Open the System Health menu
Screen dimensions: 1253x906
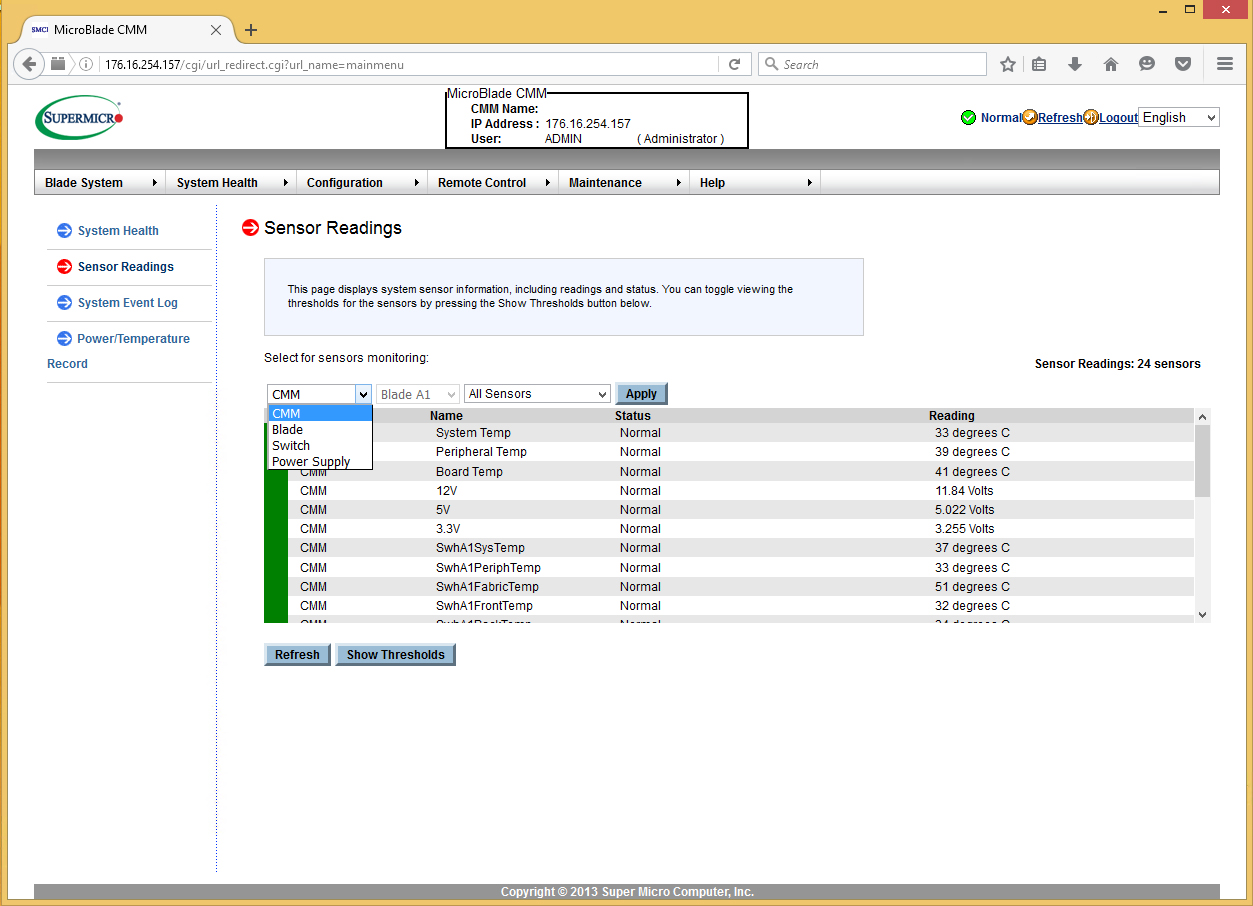tap(231, 183)
